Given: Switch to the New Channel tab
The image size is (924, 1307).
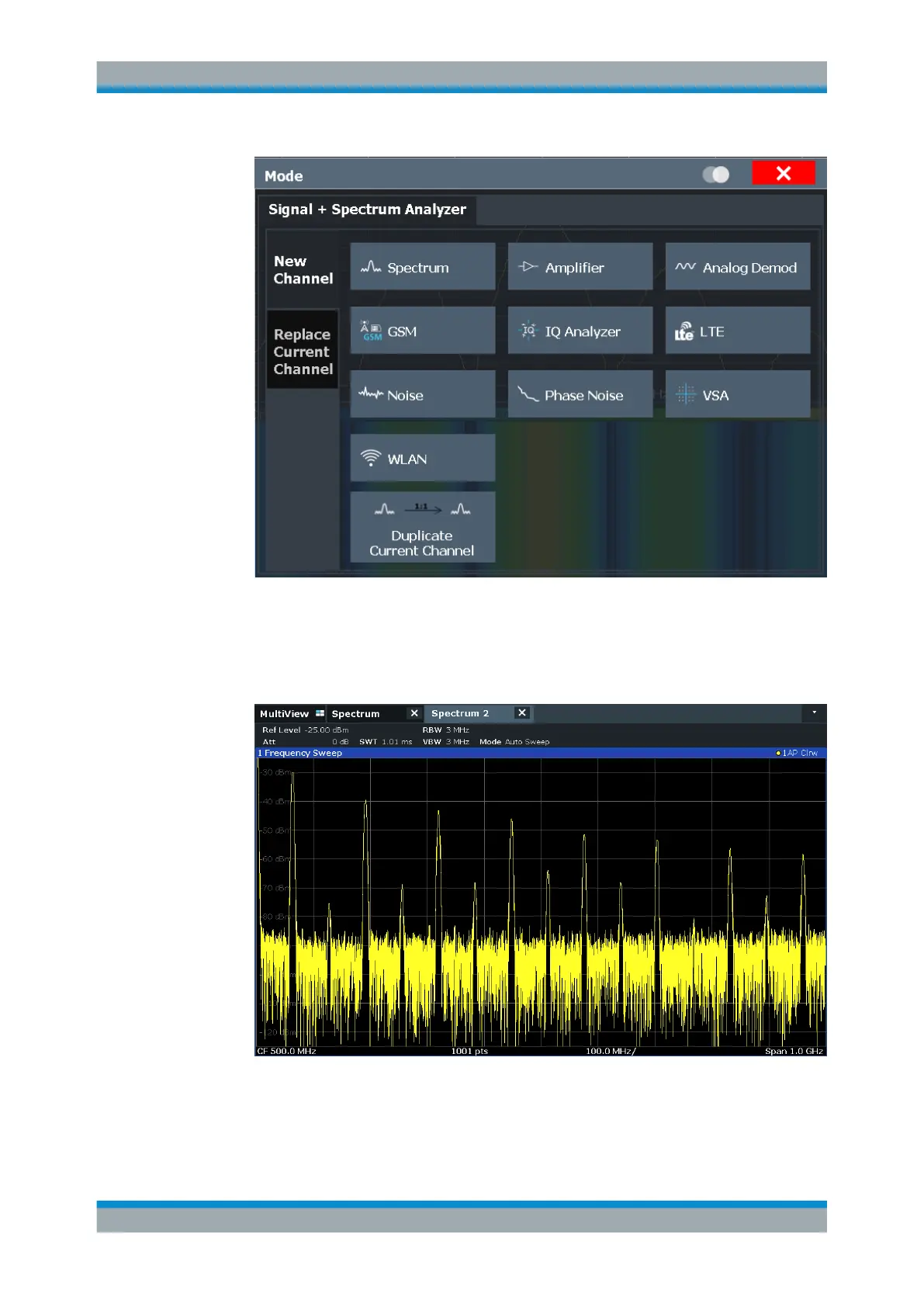Looking at the screenshot, I should pos(303,270).
